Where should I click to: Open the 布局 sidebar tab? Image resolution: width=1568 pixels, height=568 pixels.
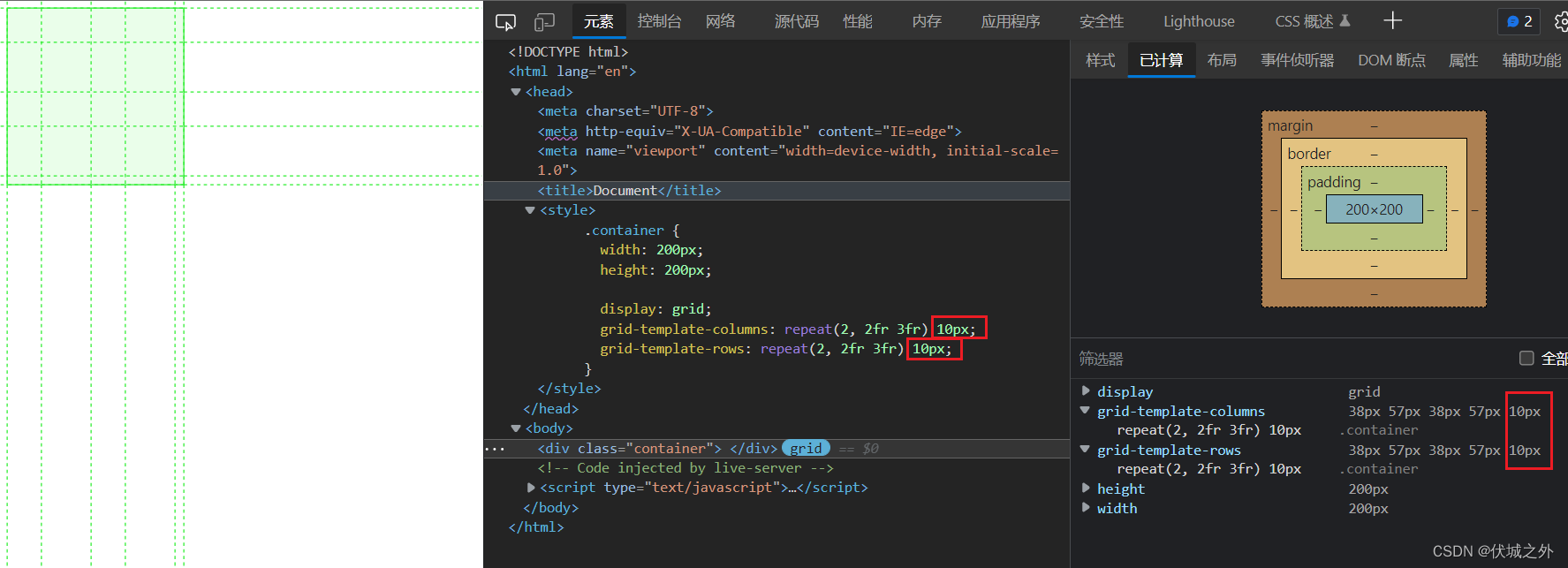[1222, 60]
